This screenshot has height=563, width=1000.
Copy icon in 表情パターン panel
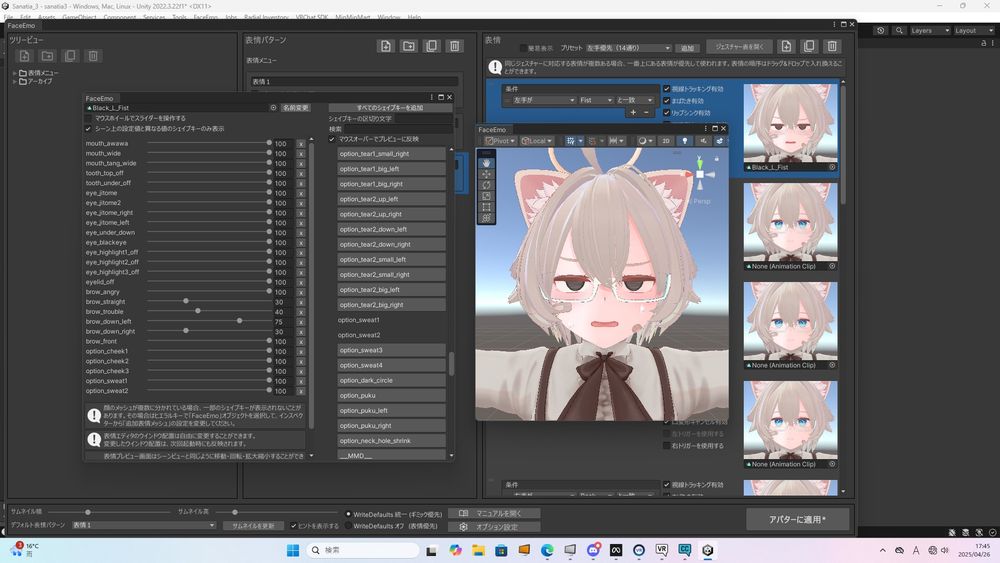coord(432,46)
